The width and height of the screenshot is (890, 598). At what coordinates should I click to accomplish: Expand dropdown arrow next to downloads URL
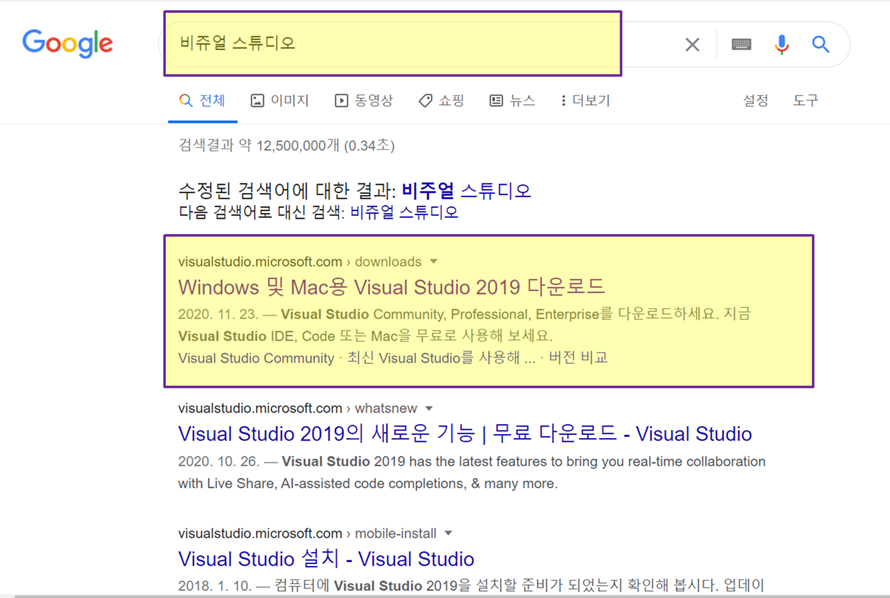tap(434, 262)
